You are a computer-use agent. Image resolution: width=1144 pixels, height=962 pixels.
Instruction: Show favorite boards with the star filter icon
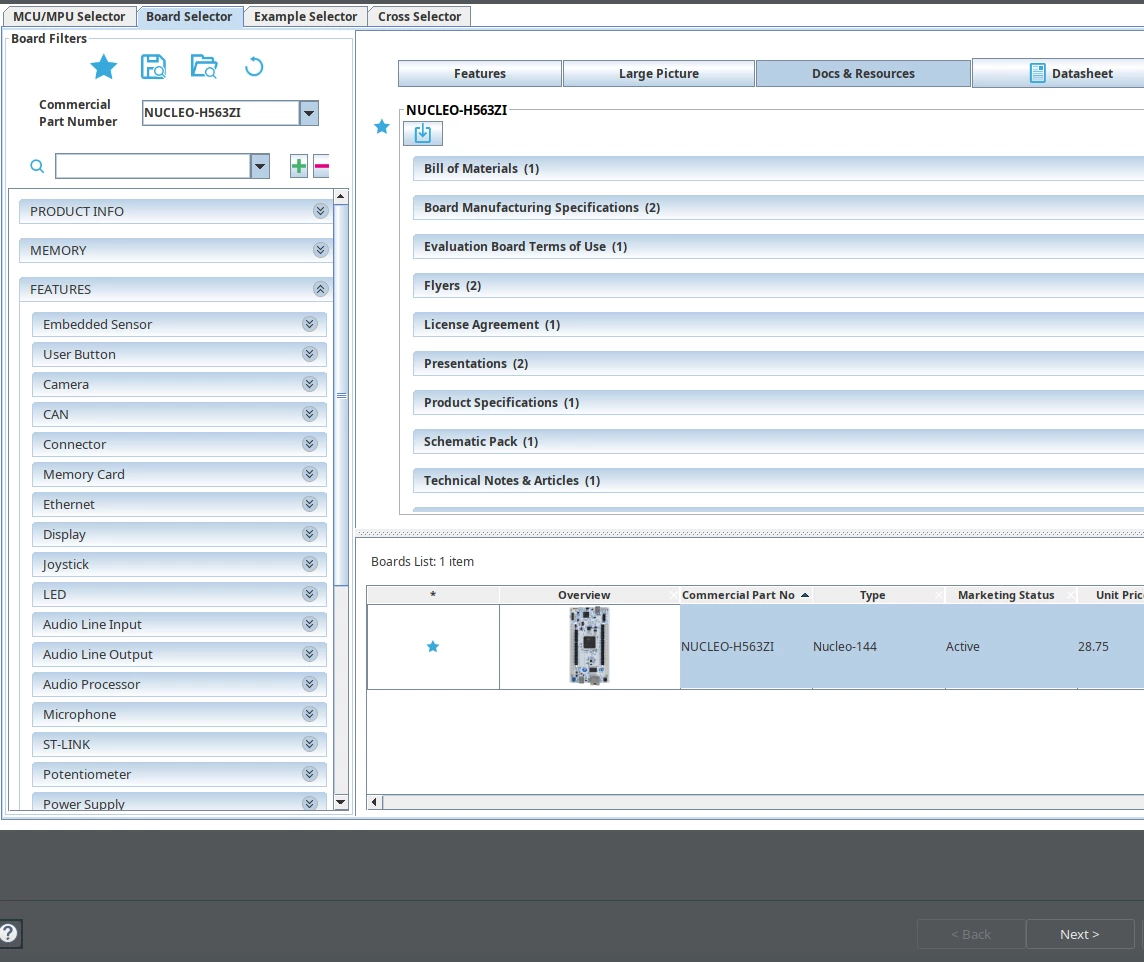coord(104,67)
